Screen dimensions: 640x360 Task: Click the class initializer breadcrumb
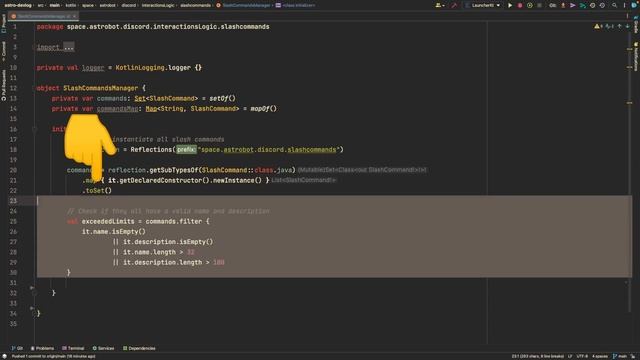coord(296,5)
